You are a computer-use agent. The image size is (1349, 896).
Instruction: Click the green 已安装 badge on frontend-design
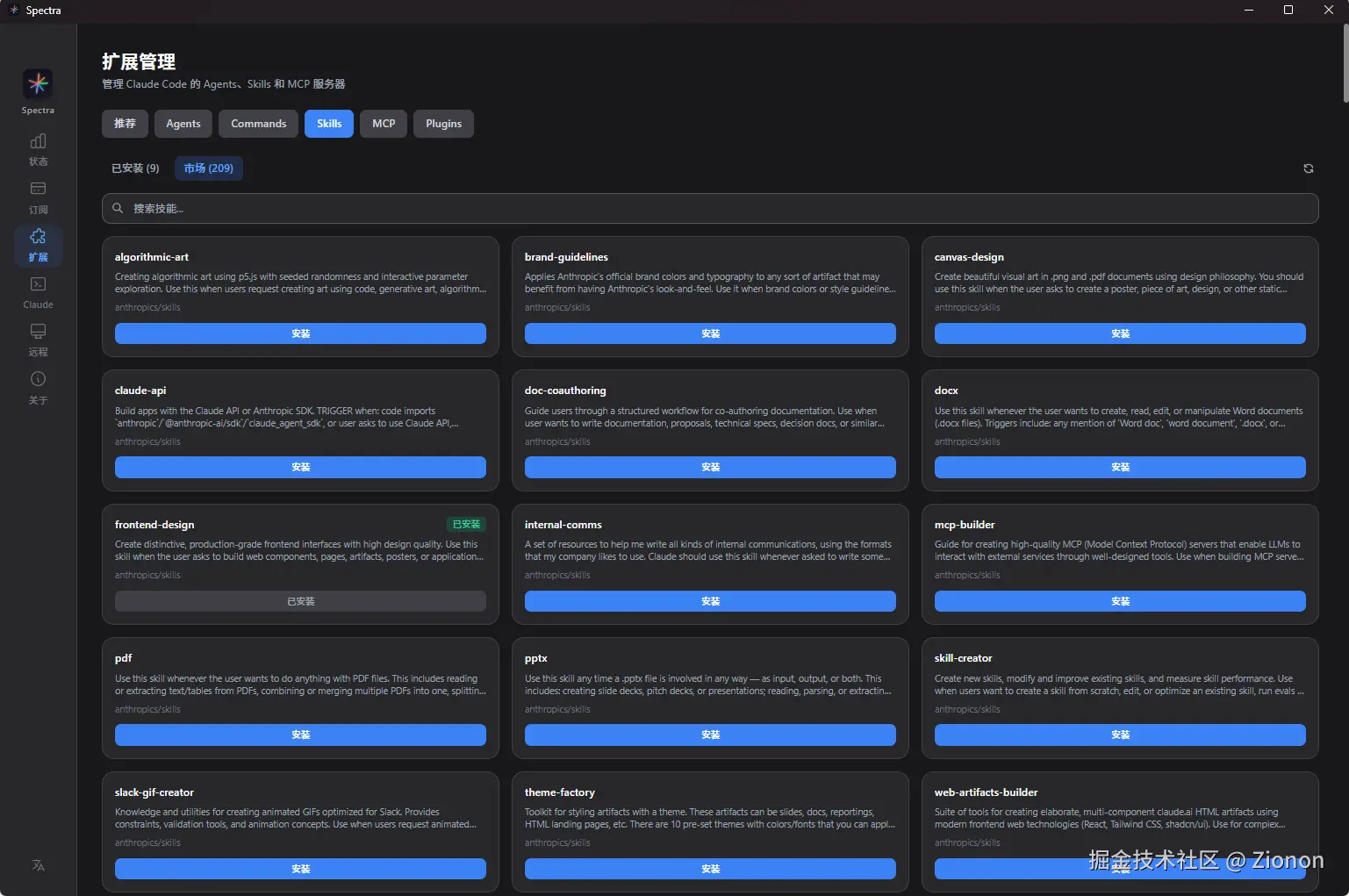[x=466, y=524]
